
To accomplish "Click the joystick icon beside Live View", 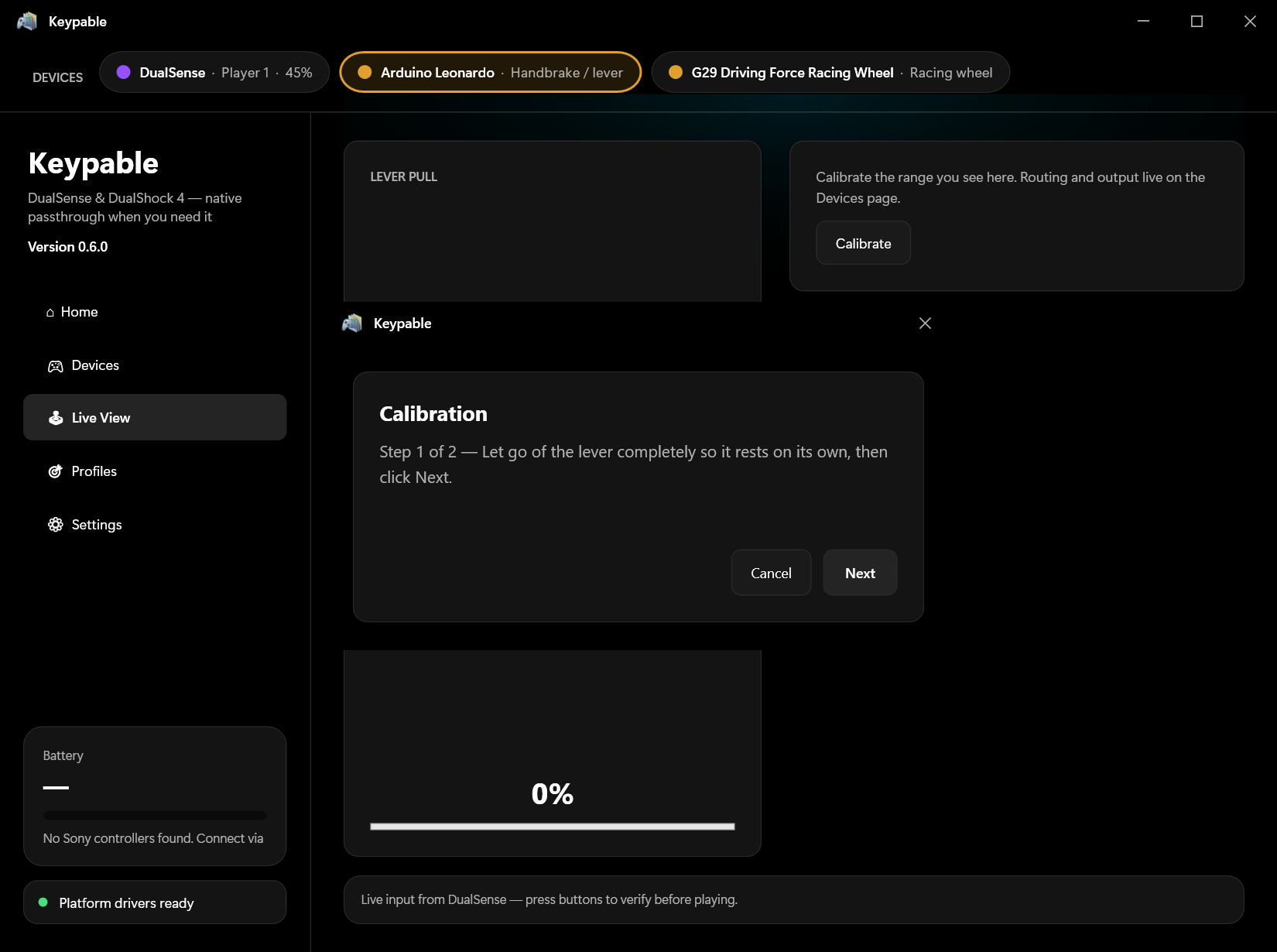I will pos(56,418).
